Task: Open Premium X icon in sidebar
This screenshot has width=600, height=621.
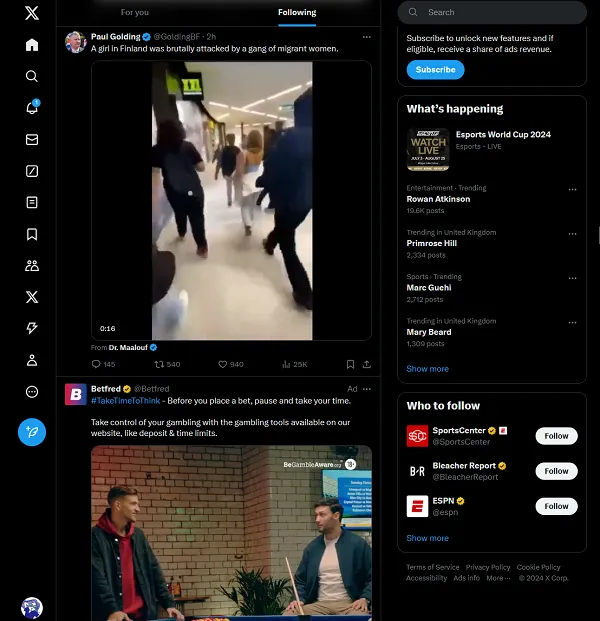Action: coord(32,297)
